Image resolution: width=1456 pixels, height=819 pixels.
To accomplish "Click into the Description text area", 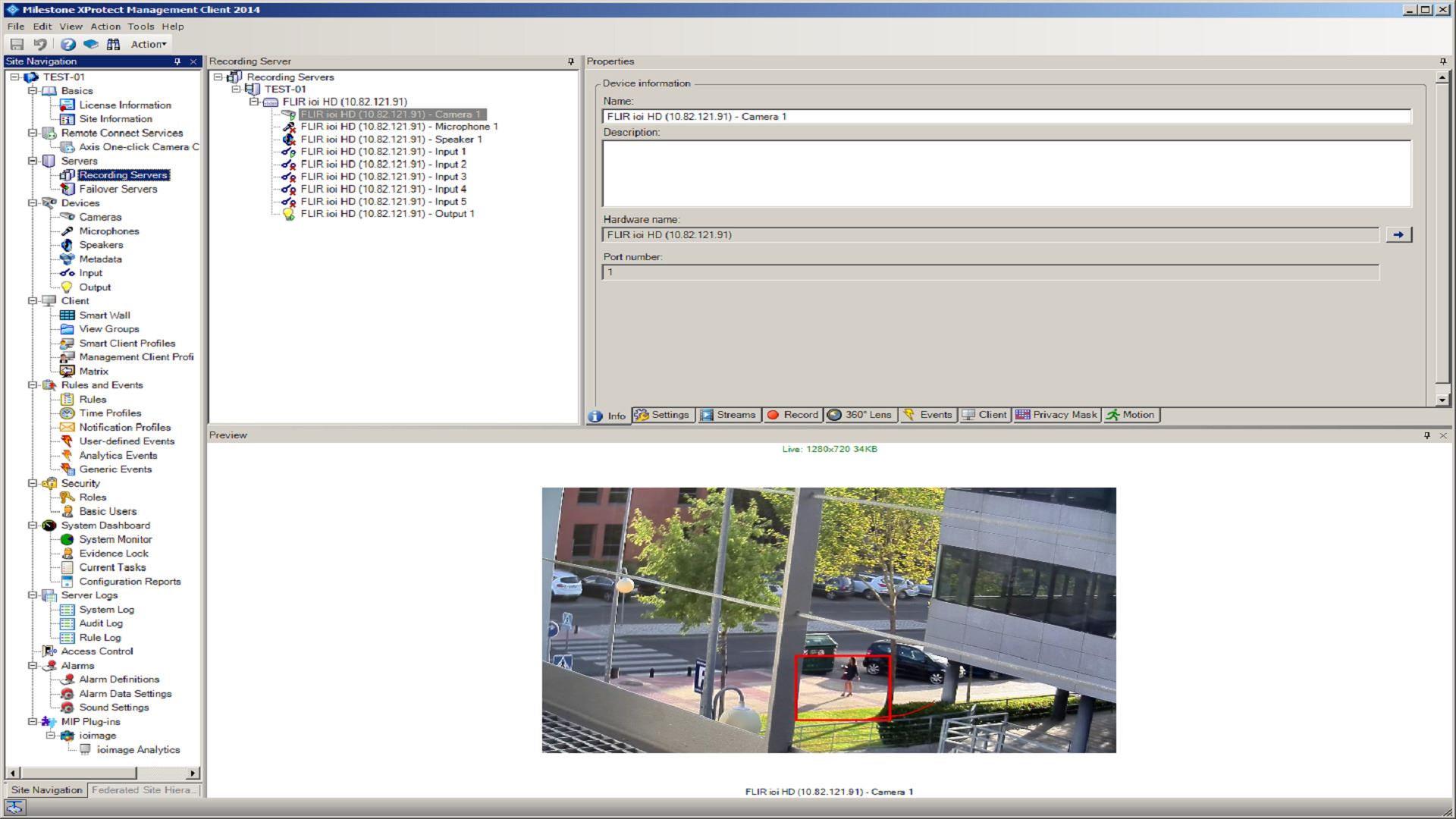I will tap(1006, 174).
